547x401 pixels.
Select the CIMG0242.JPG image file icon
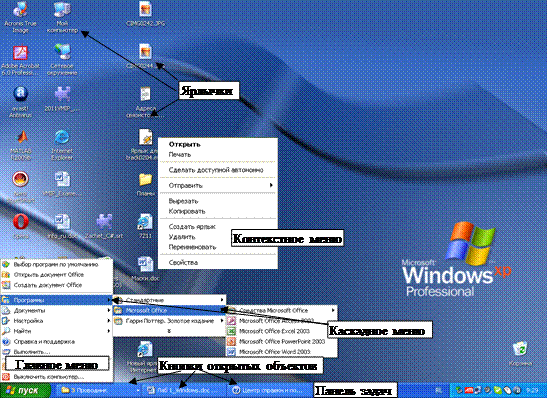(145, 10)
